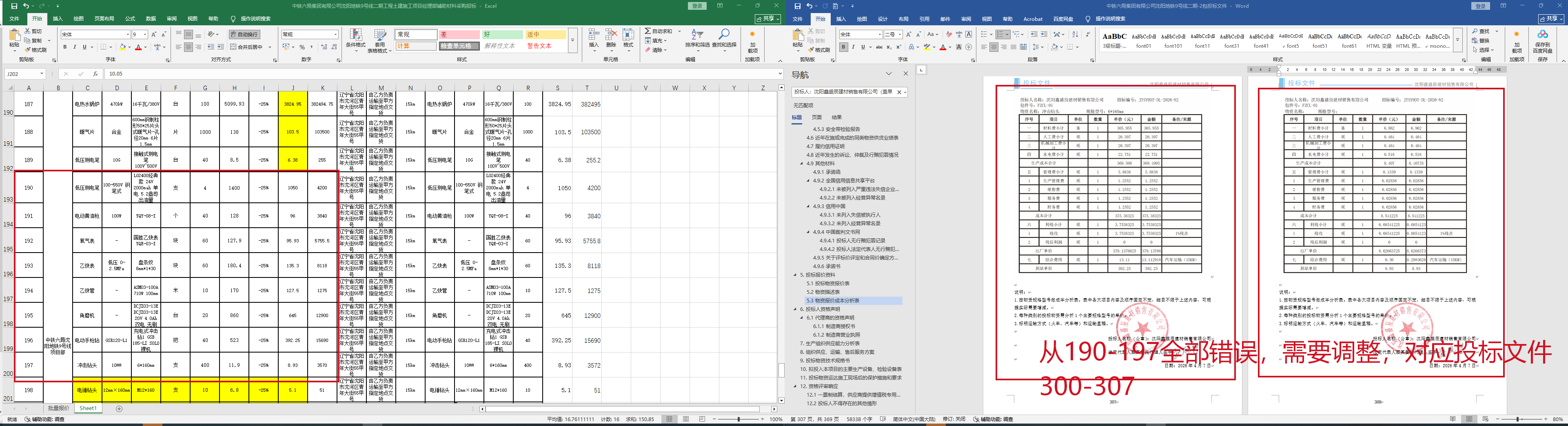
Task: Apply text highlight color in Word
Action: click(927, 47)
